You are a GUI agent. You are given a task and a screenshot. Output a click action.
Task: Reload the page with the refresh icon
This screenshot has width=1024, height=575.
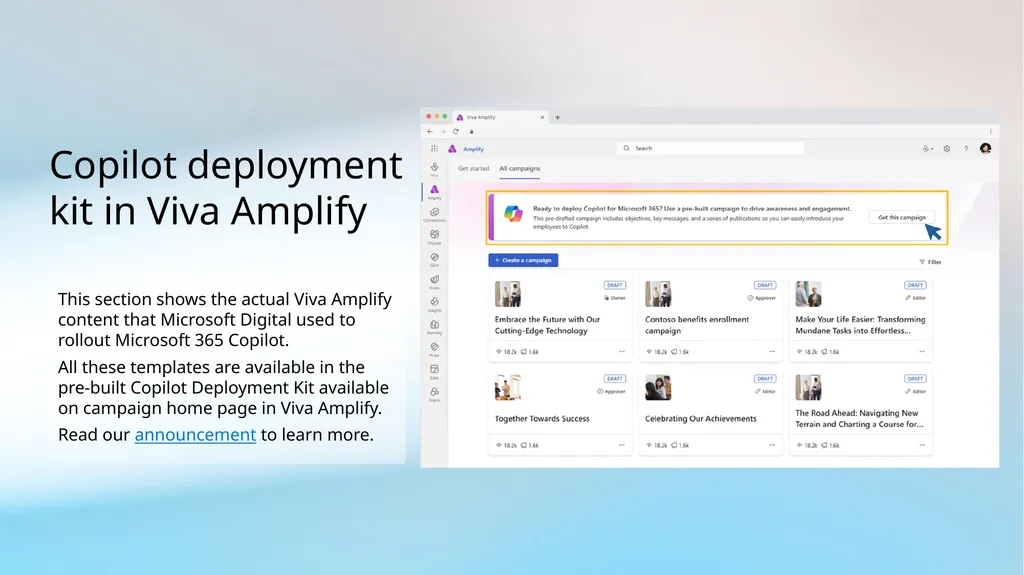[x=456, y=131]
